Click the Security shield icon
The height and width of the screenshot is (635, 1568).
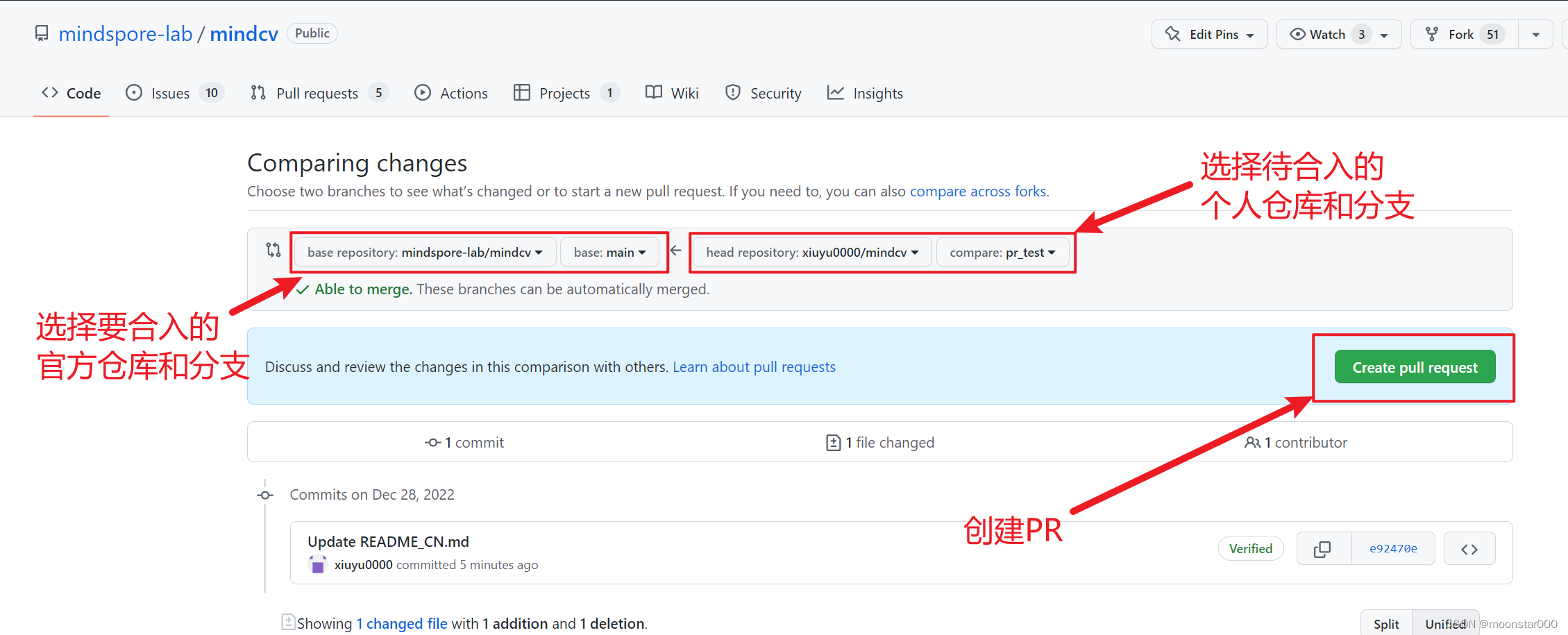click(732, 92)
